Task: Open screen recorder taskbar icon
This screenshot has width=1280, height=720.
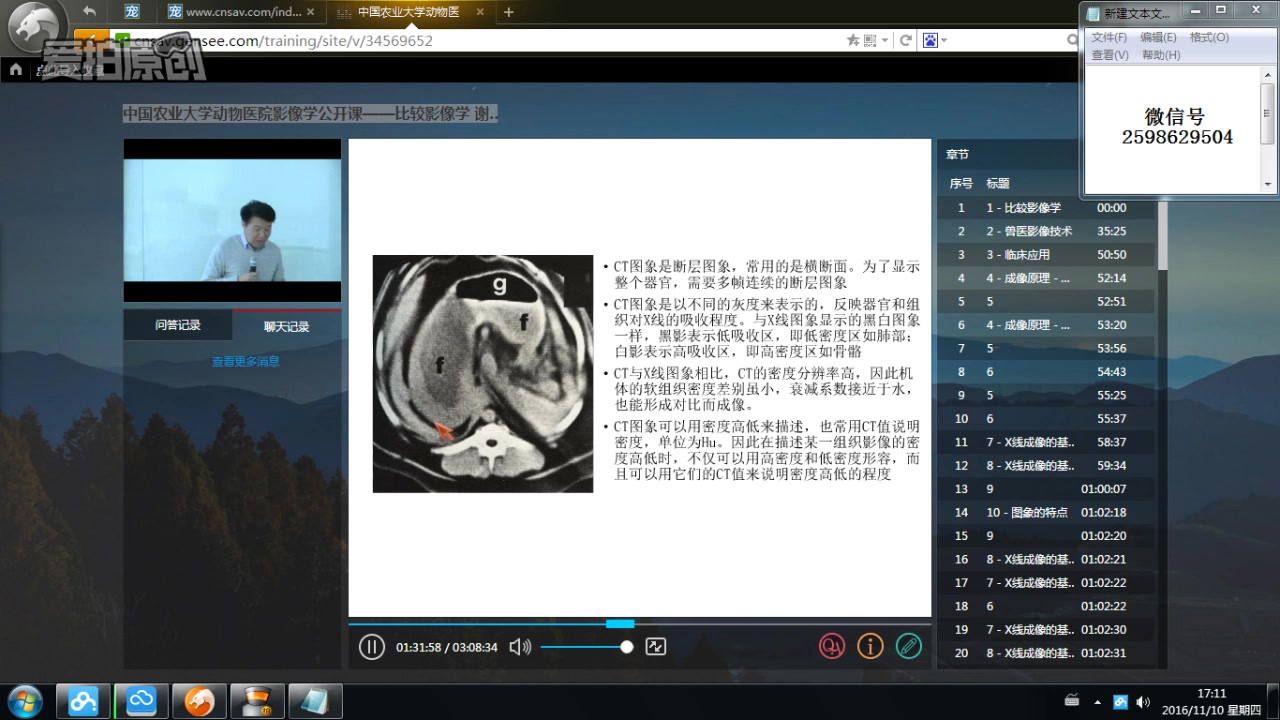Action: 257,701
